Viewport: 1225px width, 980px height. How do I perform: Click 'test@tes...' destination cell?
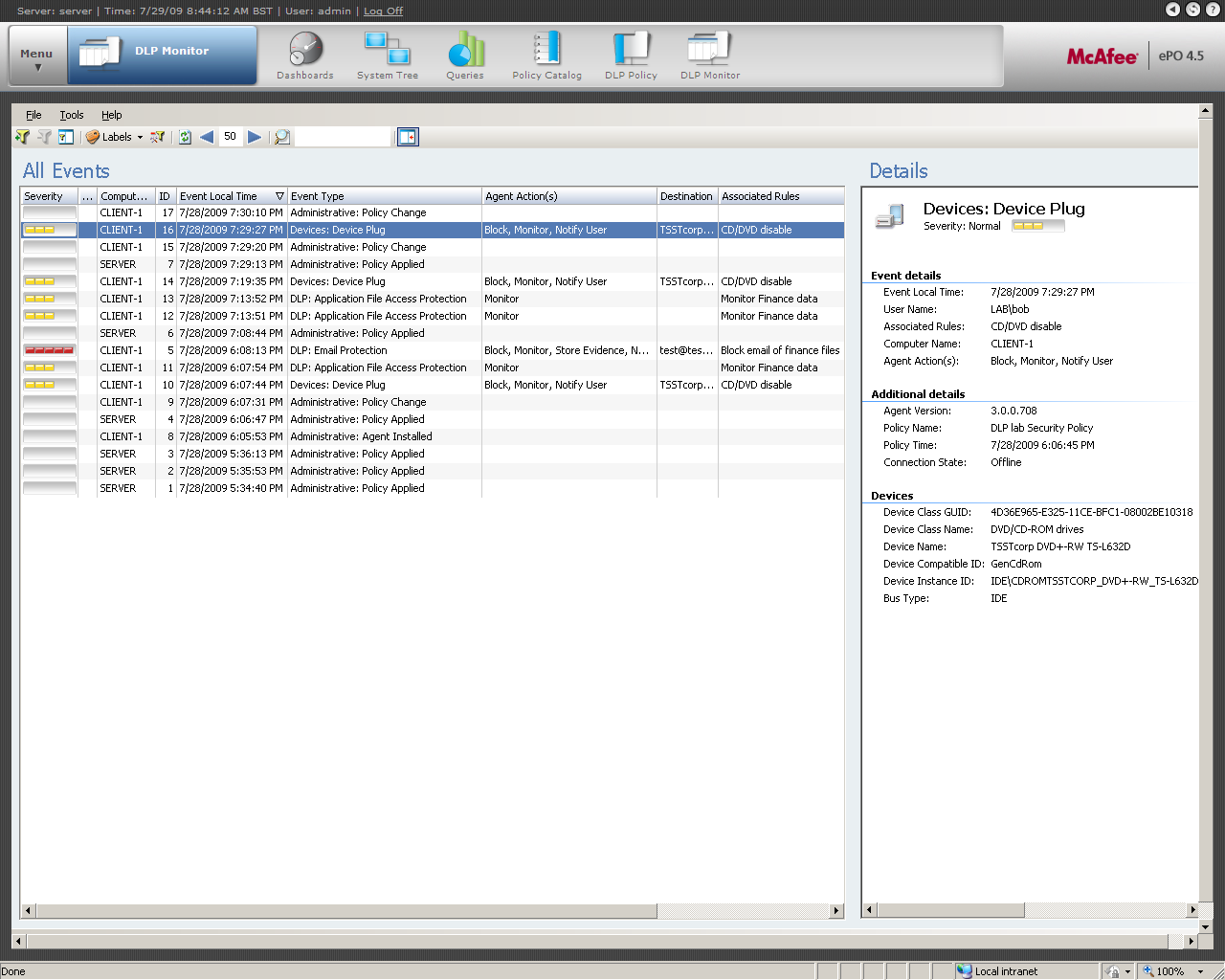coord(686,350)
